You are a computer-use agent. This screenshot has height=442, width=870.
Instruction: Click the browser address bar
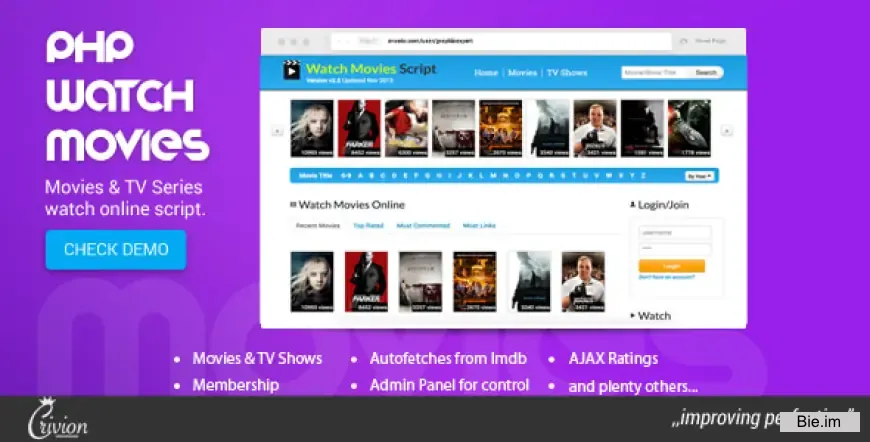[501, 41]
